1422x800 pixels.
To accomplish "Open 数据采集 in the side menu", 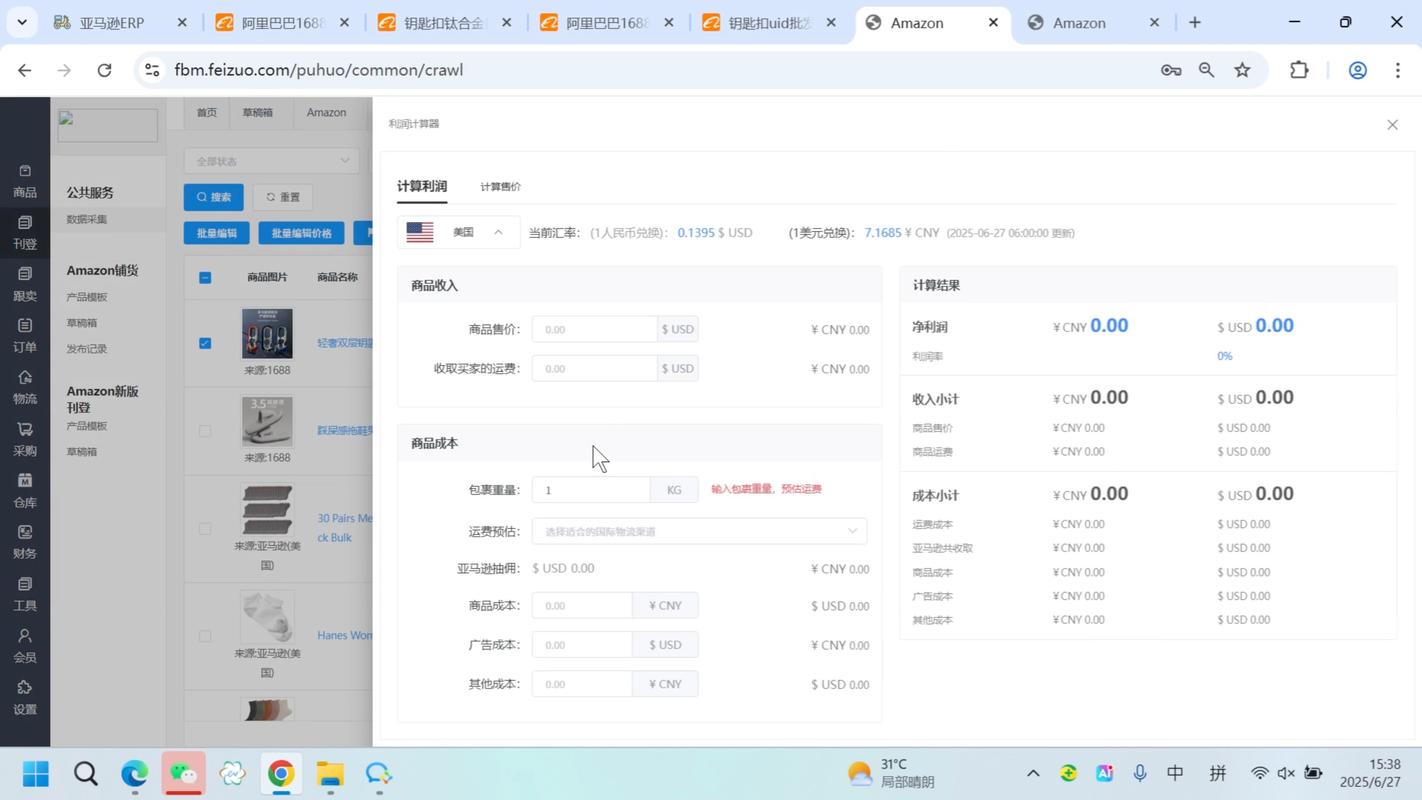I will point(87,219).
